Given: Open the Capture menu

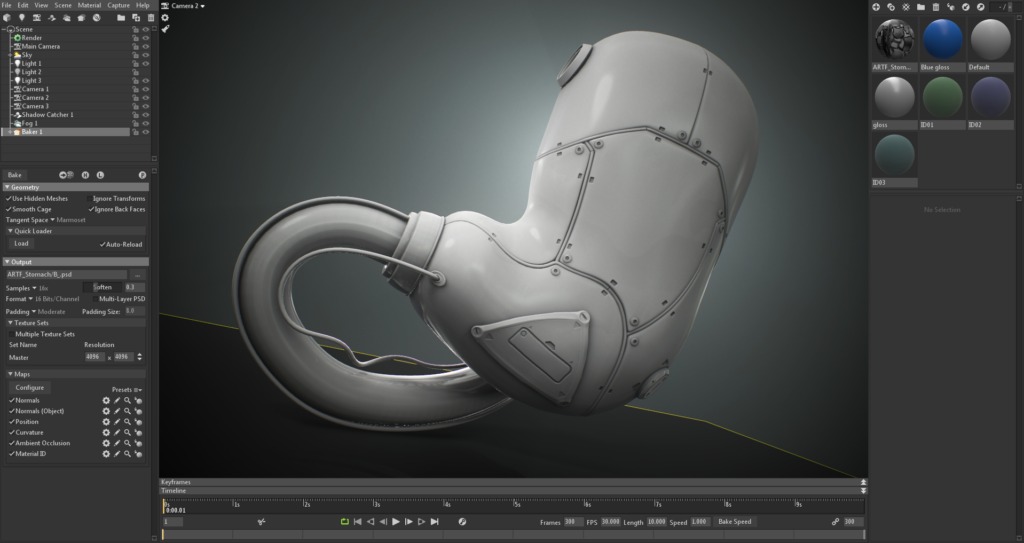Looking at the screenshot, I should 118,5.
